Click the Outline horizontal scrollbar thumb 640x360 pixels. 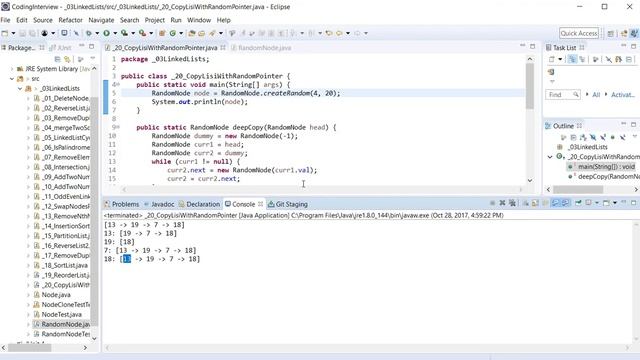point(578,189)
